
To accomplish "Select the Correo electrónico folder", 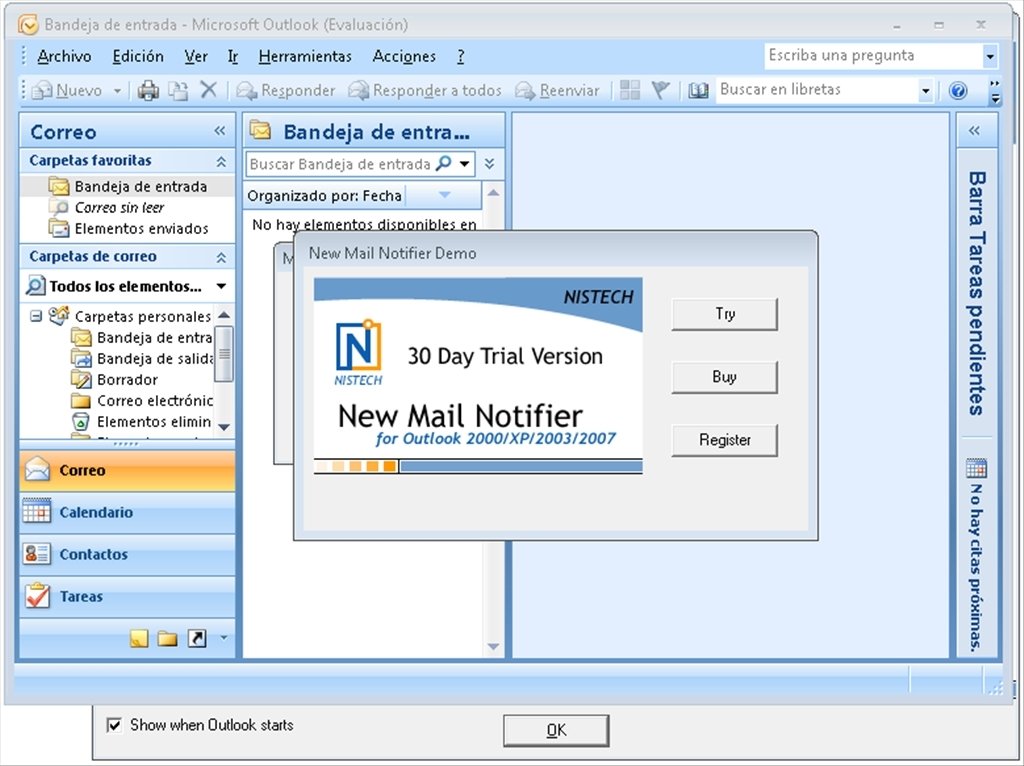I will point(142,400).
